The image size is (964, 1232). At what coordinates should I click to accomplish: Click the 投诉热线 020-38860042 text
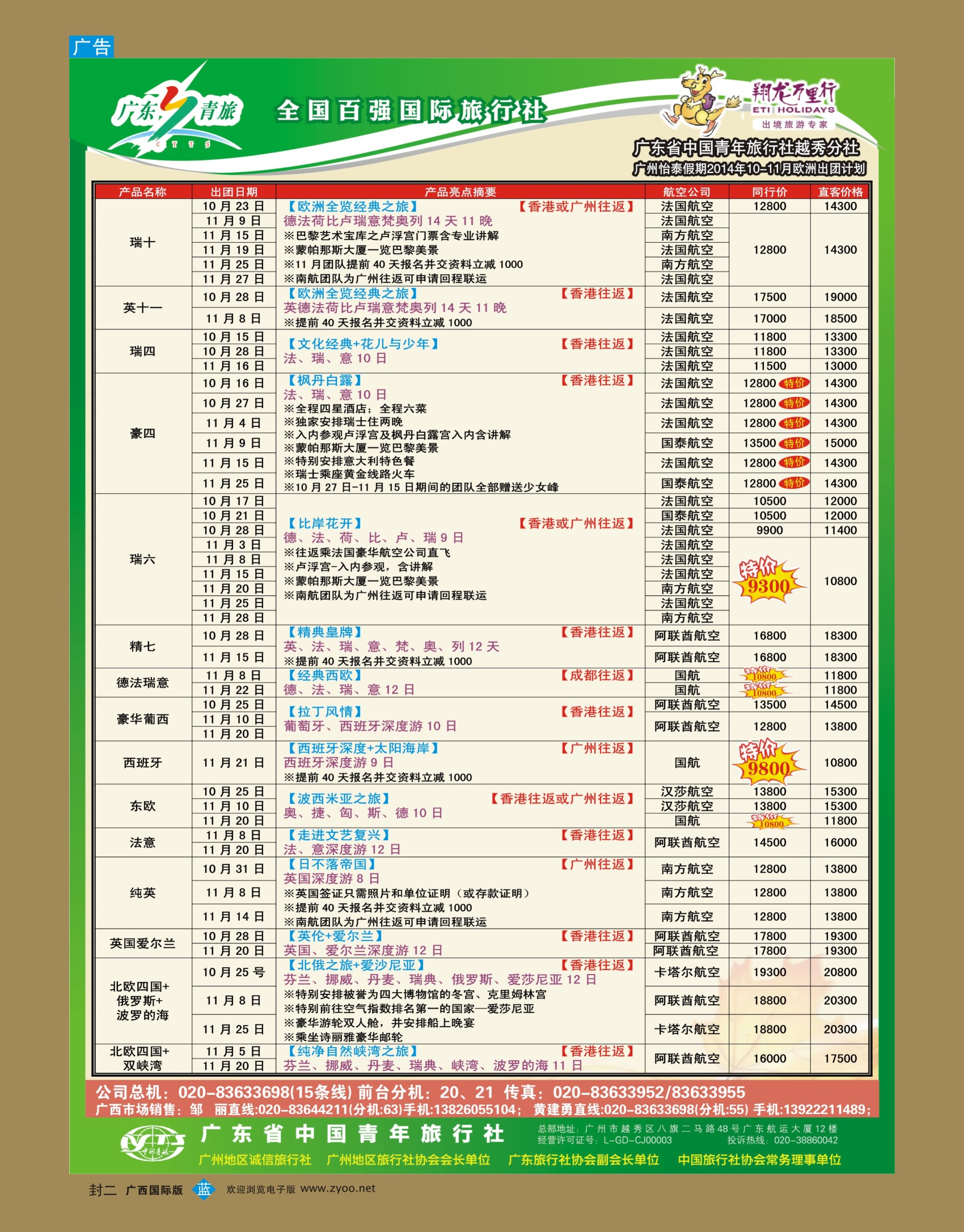click(x=783, y=1140)
